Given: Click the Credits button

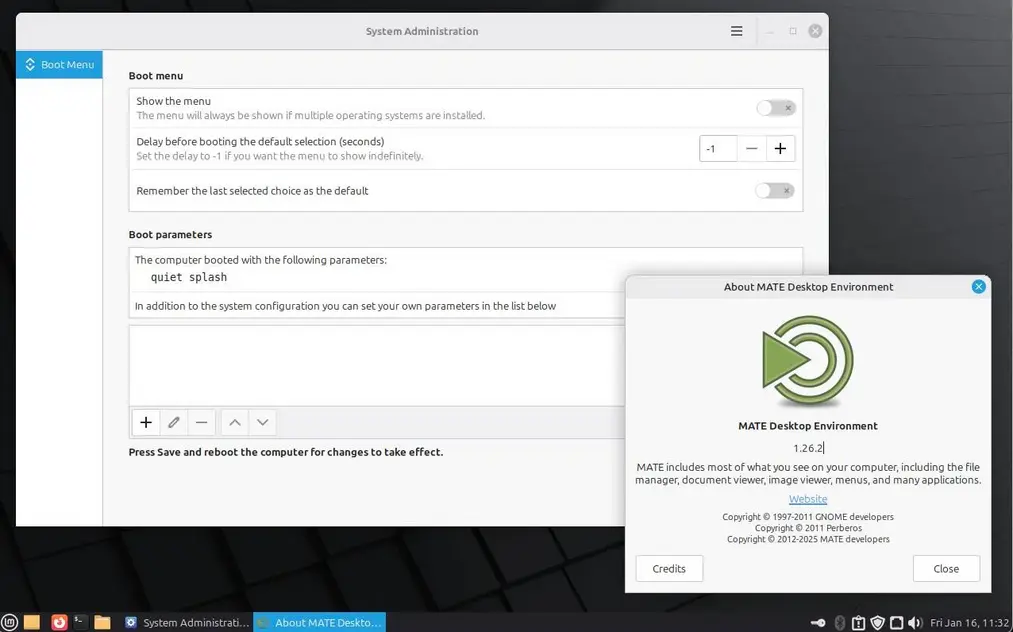Looking at the screenshot, I should [669, 568].
